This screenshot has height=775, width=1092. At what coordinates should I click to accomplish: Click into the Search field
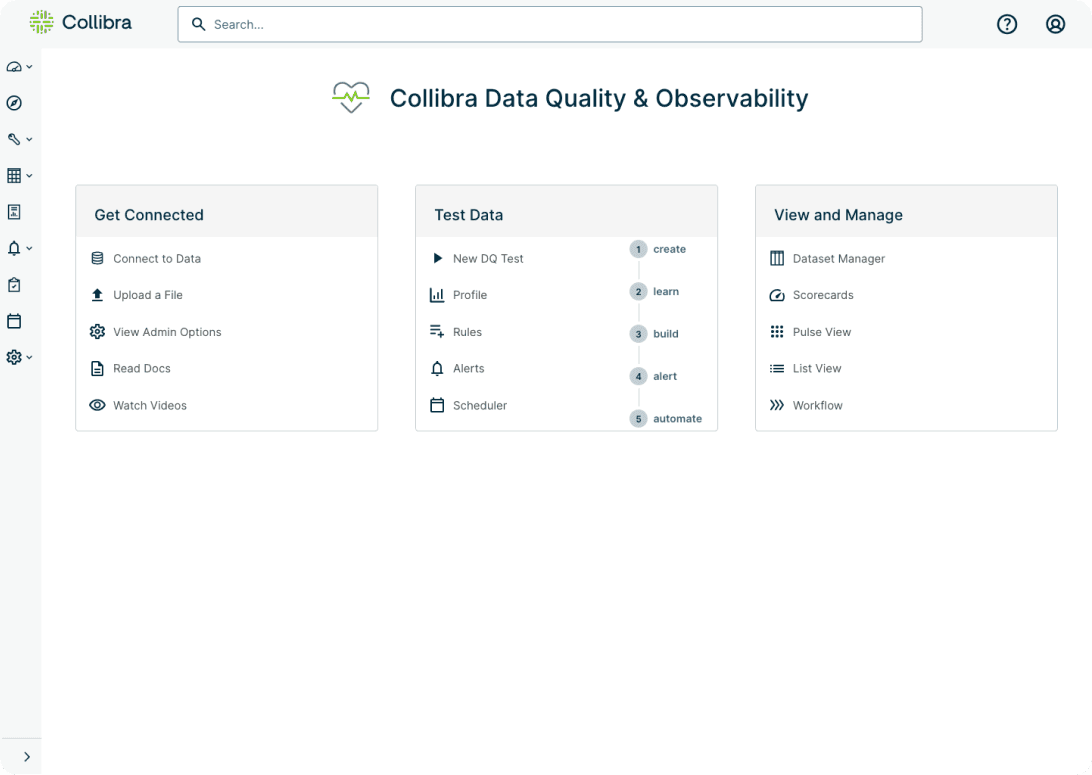[x=549, y=24]
